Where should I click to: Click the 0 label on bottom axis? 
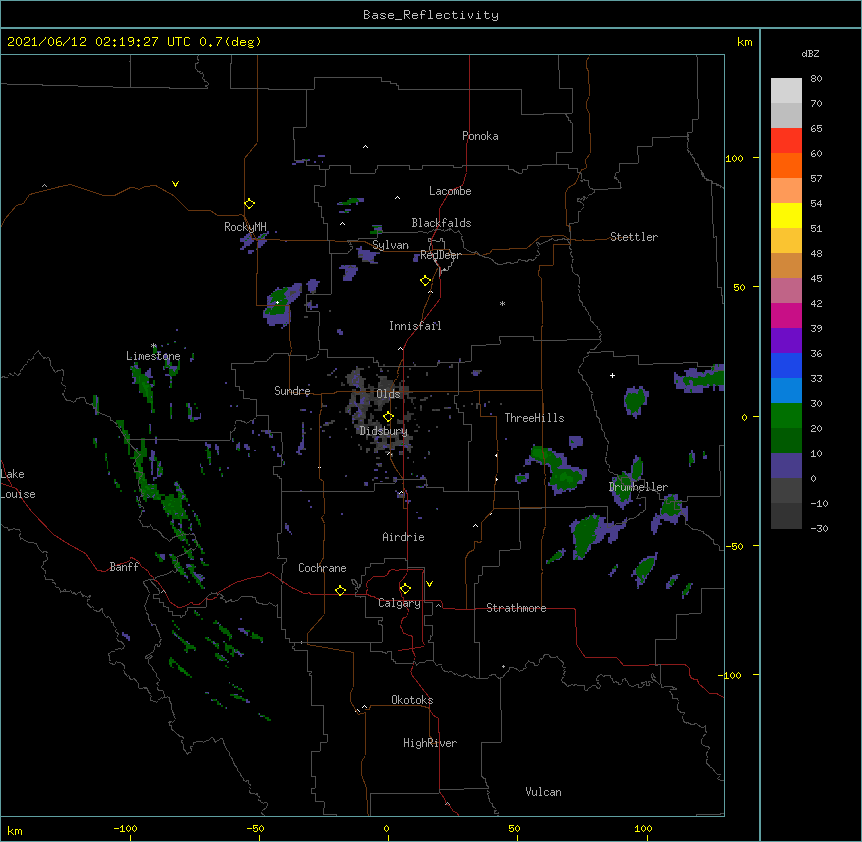tap(386, 828)
